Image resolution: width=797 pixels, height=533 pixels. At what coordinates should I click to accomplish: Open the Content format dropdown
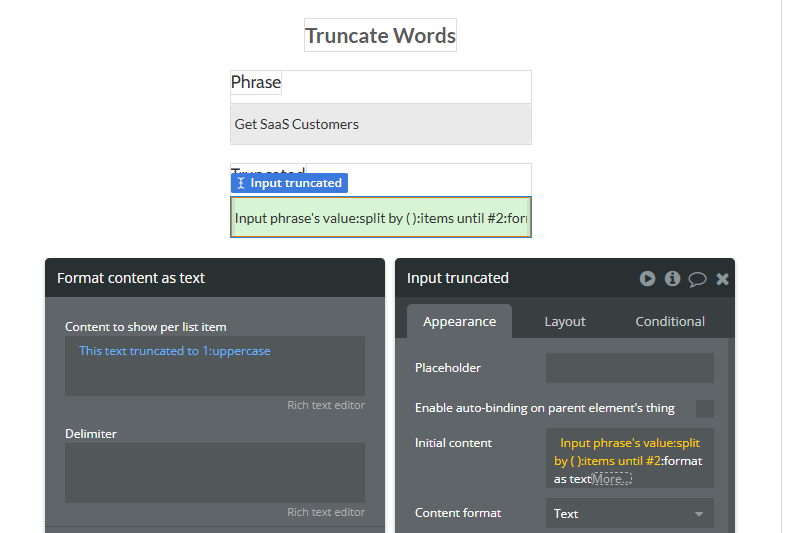pyautogui.click(x=630, y=513)
